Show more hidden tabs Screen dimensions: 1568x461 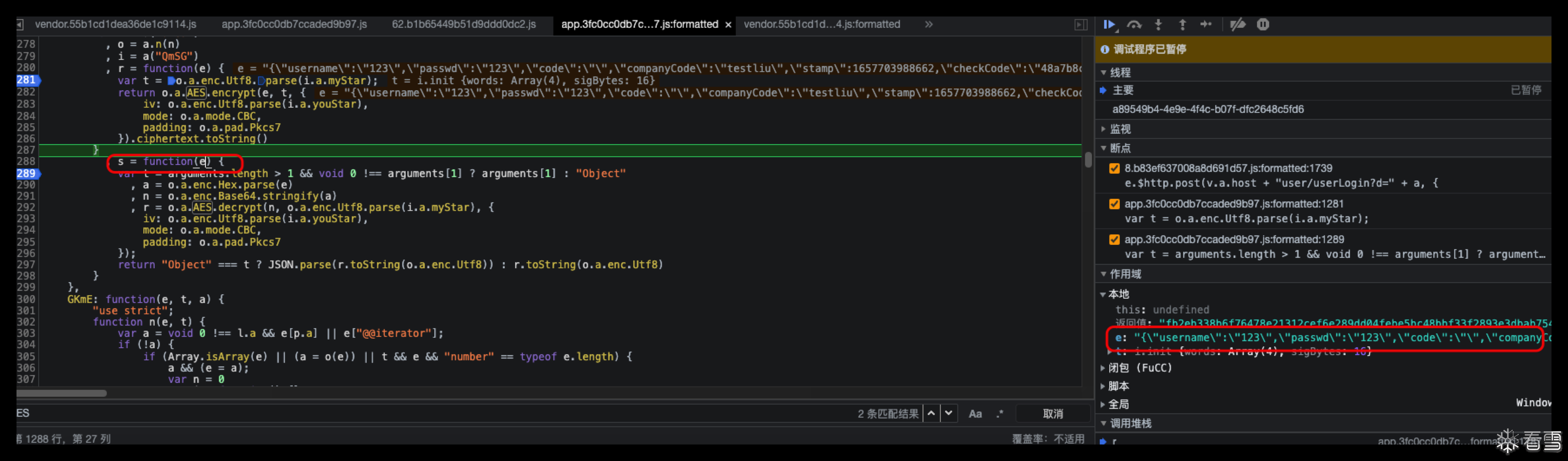coord(928,24)
